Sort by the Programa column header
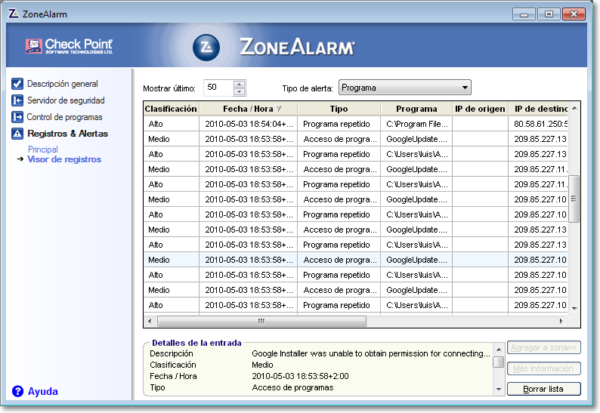Screen dimensions: 600x413 pos(416,109)
